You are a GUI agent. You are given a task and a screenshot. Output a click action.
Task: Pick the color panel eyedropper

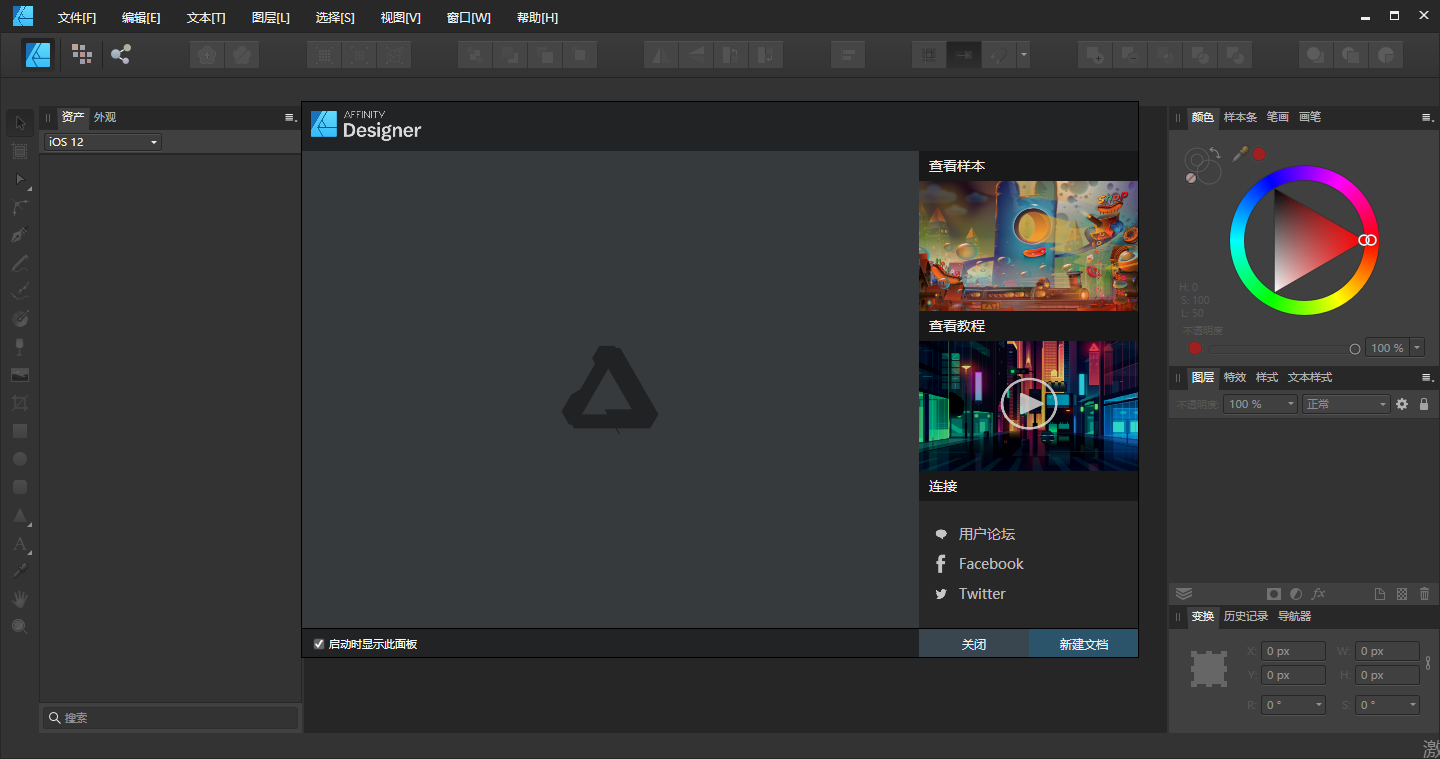click(1240, 153)
